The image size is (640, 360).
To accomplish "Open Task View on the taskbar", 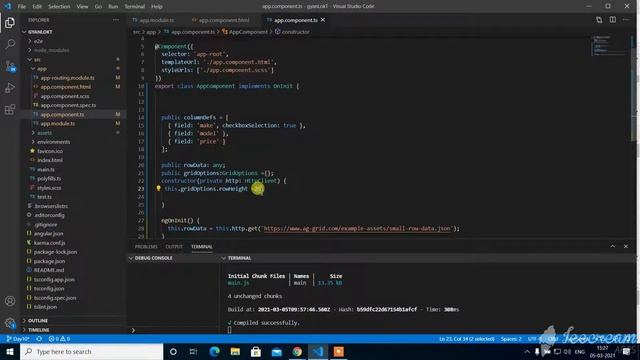I will (193, 351).
